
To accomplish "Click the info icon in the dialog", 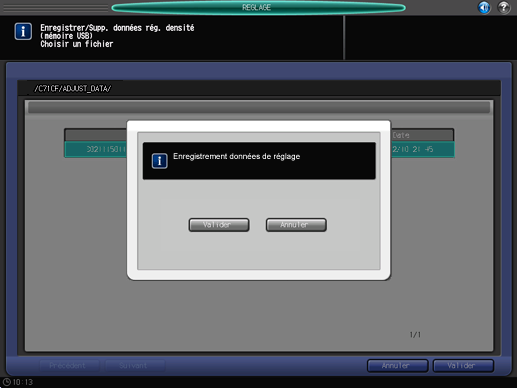I will coord(159,161).
